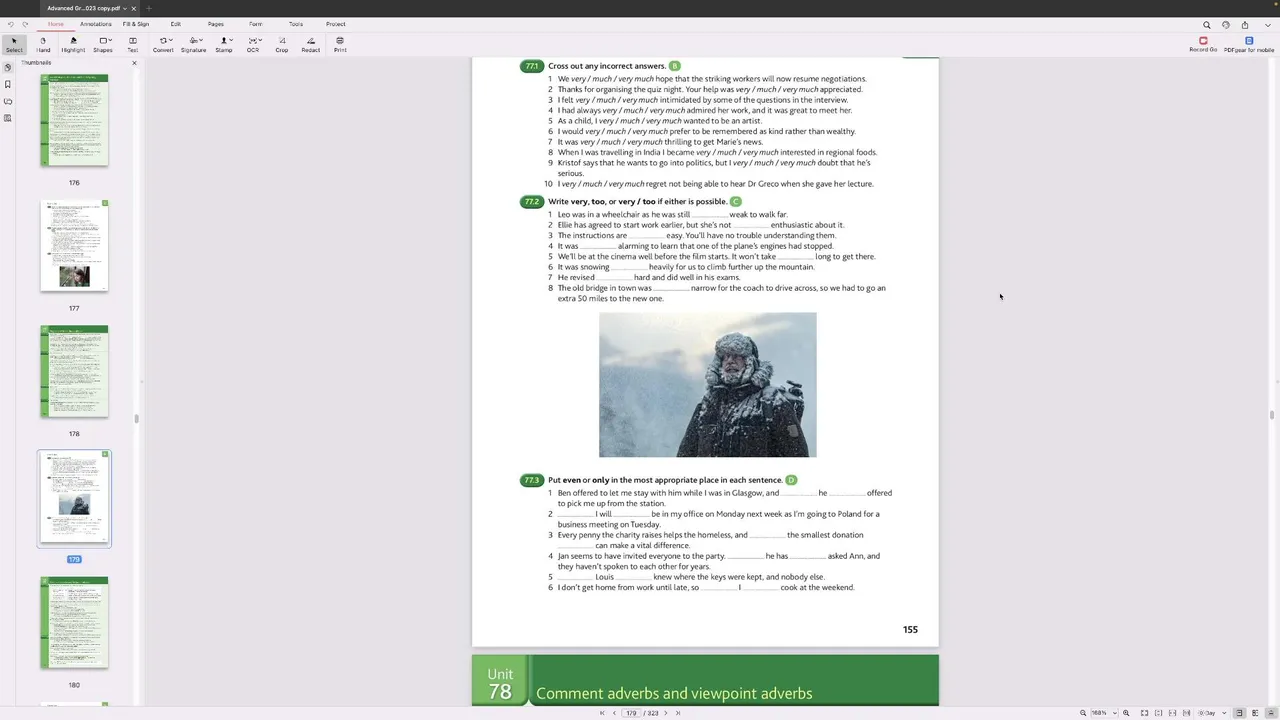
Task: Open the Edit tab
Action: click(176, 24)
